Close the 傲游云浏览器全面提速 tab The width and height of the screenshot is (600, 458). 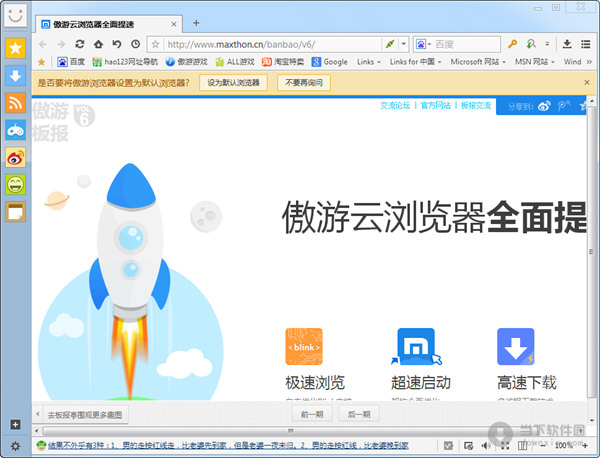pos(174,24)
